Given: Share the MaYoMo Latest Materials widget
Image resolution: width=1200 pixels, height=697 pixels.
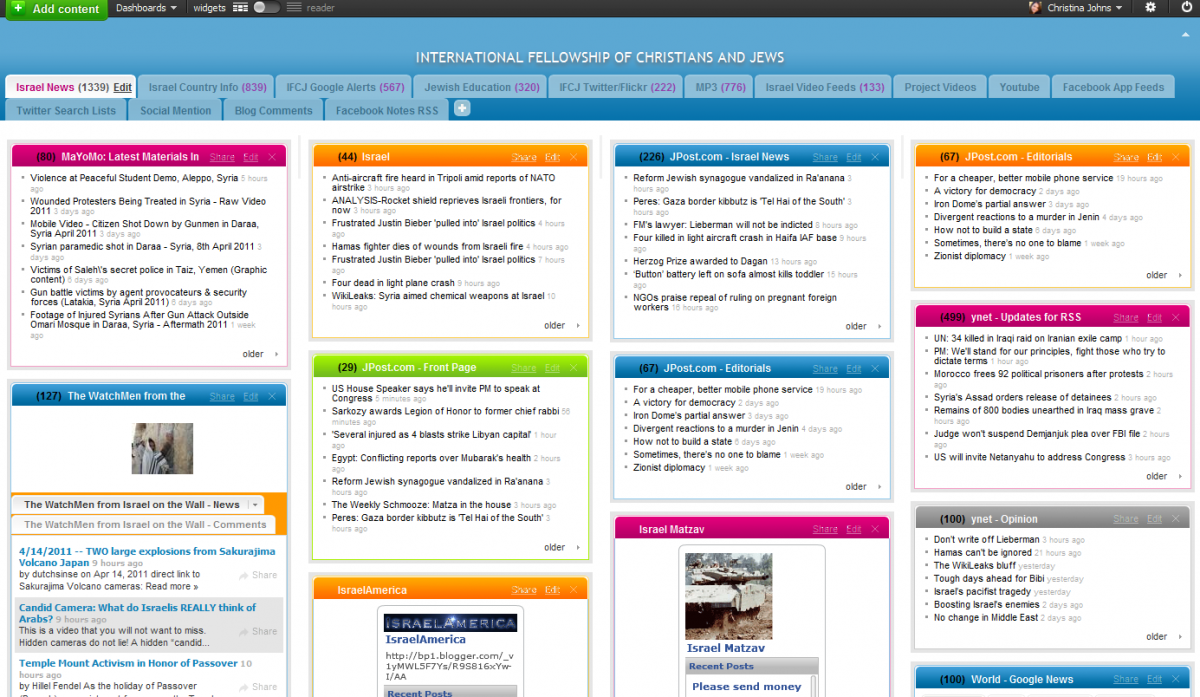Looking at the screenshot, I should pos(222,157).
